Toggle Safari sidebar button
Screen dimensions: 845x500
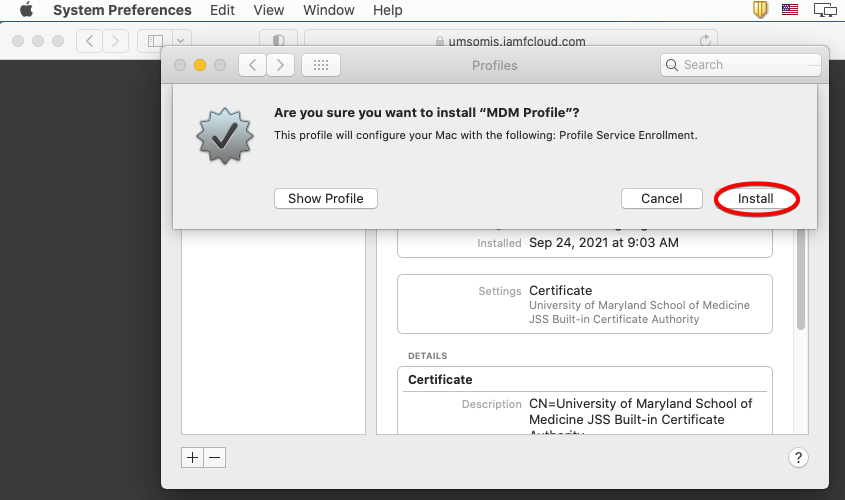(x=155, y=41)
